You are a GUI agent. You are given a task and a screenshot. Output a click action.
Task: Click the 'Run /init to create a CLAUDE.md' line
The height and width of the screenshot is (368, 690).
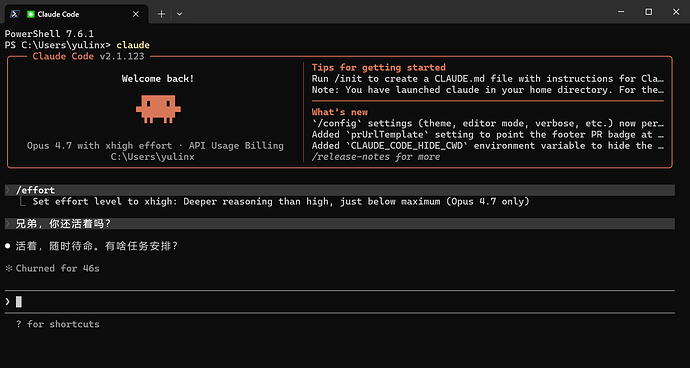[x=488, y=79]
